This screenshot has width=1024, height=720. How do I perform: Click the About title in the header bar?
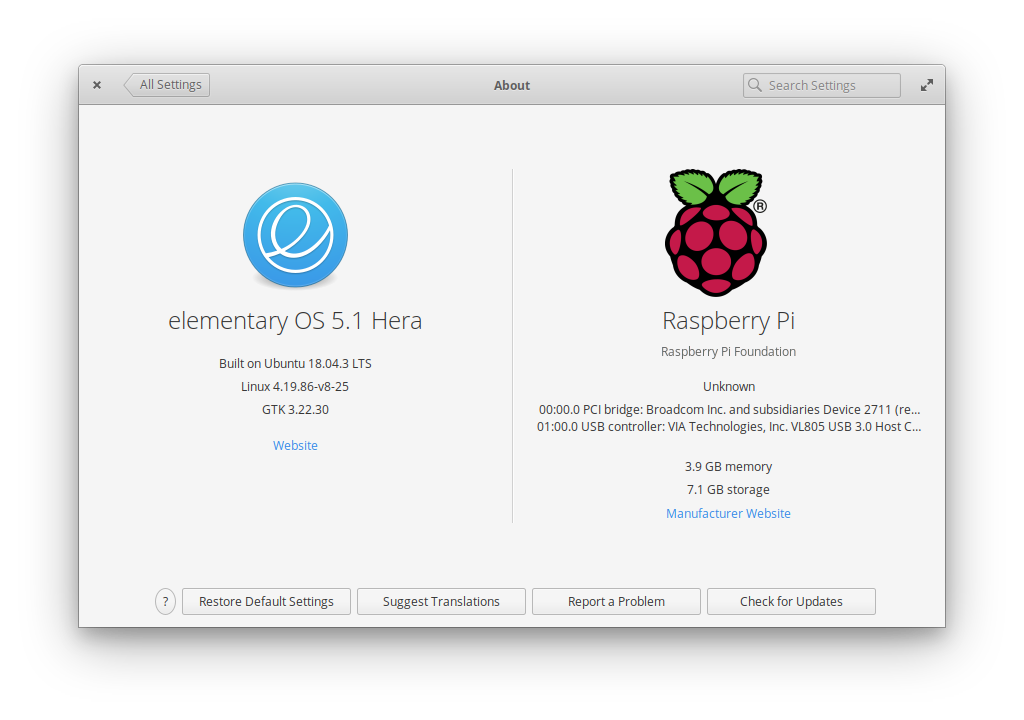point(512,85)
